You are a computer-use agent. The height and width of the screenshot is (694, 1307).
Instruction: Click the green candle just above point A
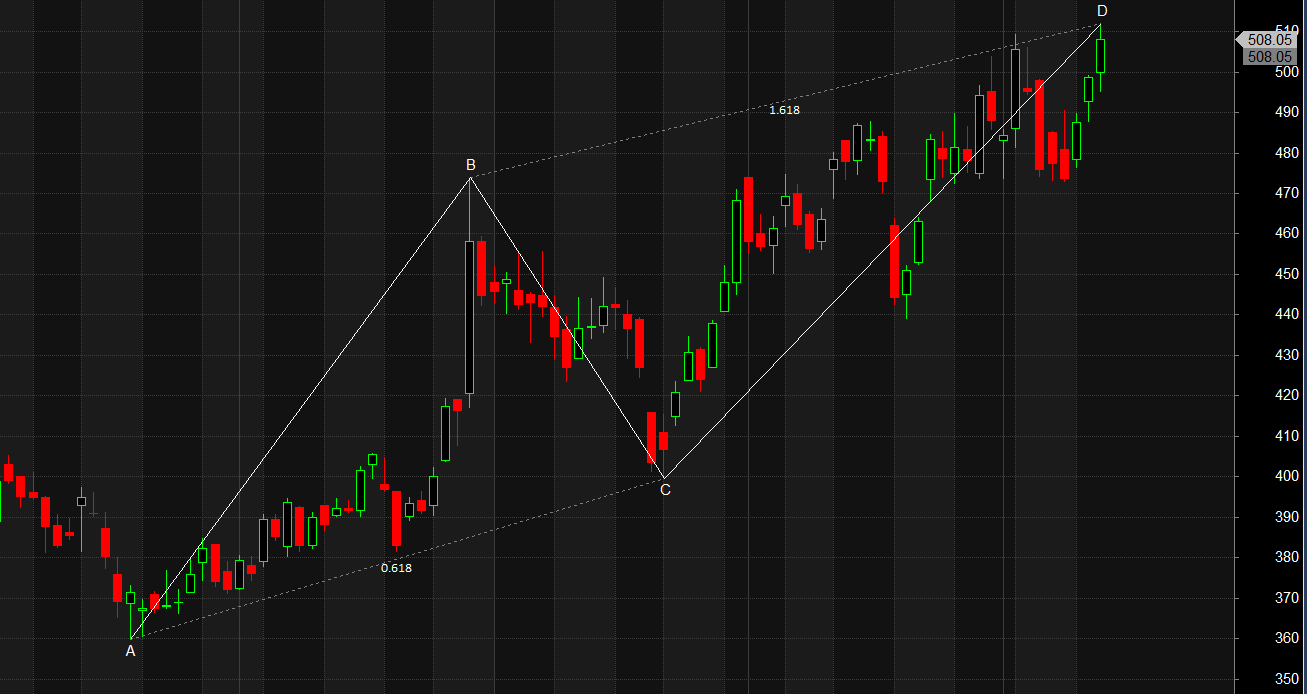click(x=130, y=598)
